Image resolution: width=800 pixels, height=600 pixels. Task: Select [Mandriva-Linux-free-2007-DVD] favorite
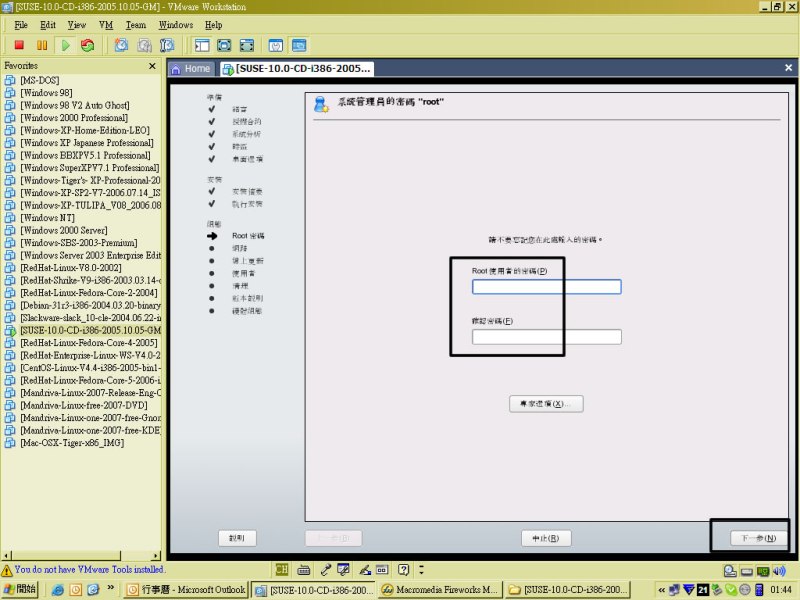(x=84, y=405)
